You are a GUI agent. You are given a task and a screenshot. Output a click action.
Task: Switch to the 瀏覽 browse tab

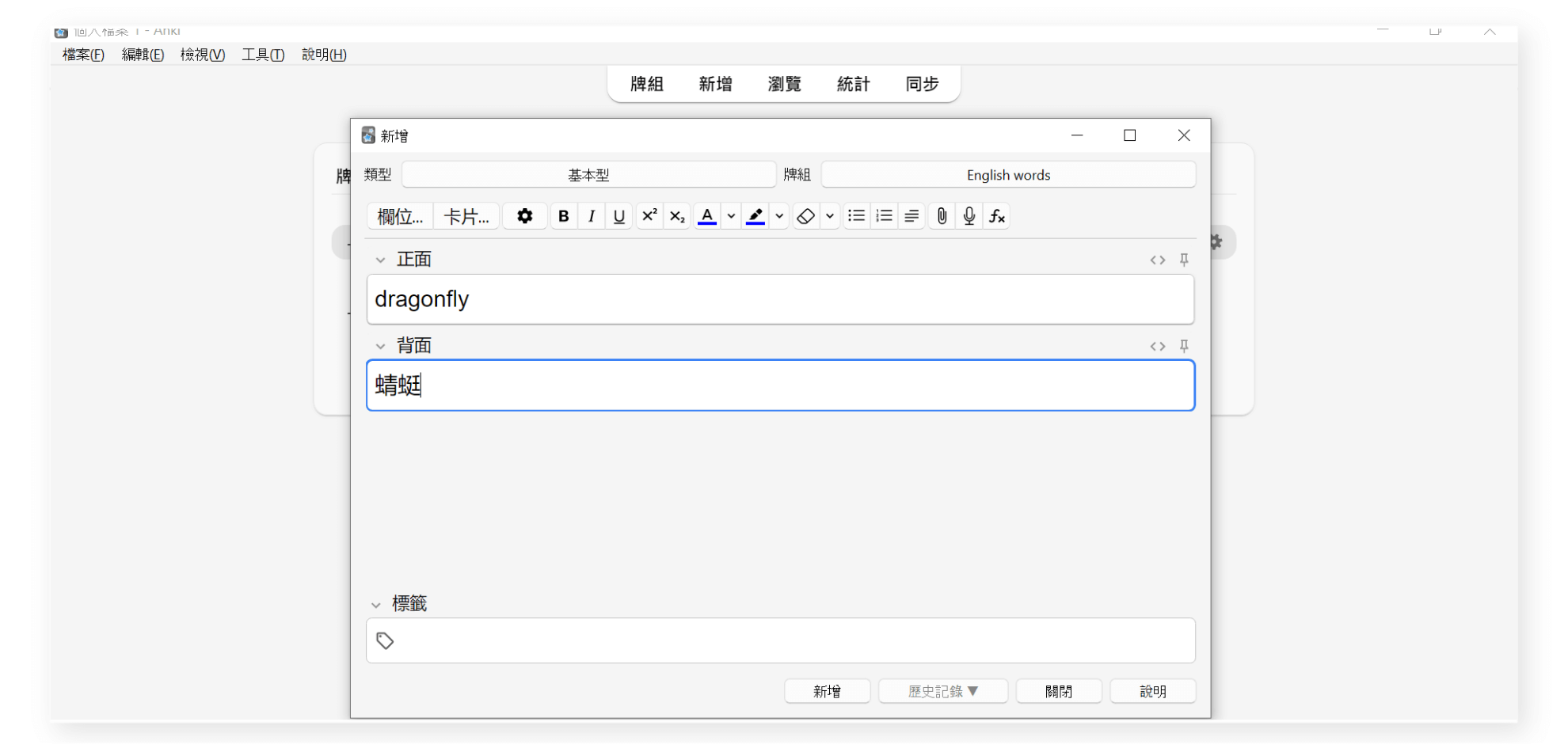(784, 84)
